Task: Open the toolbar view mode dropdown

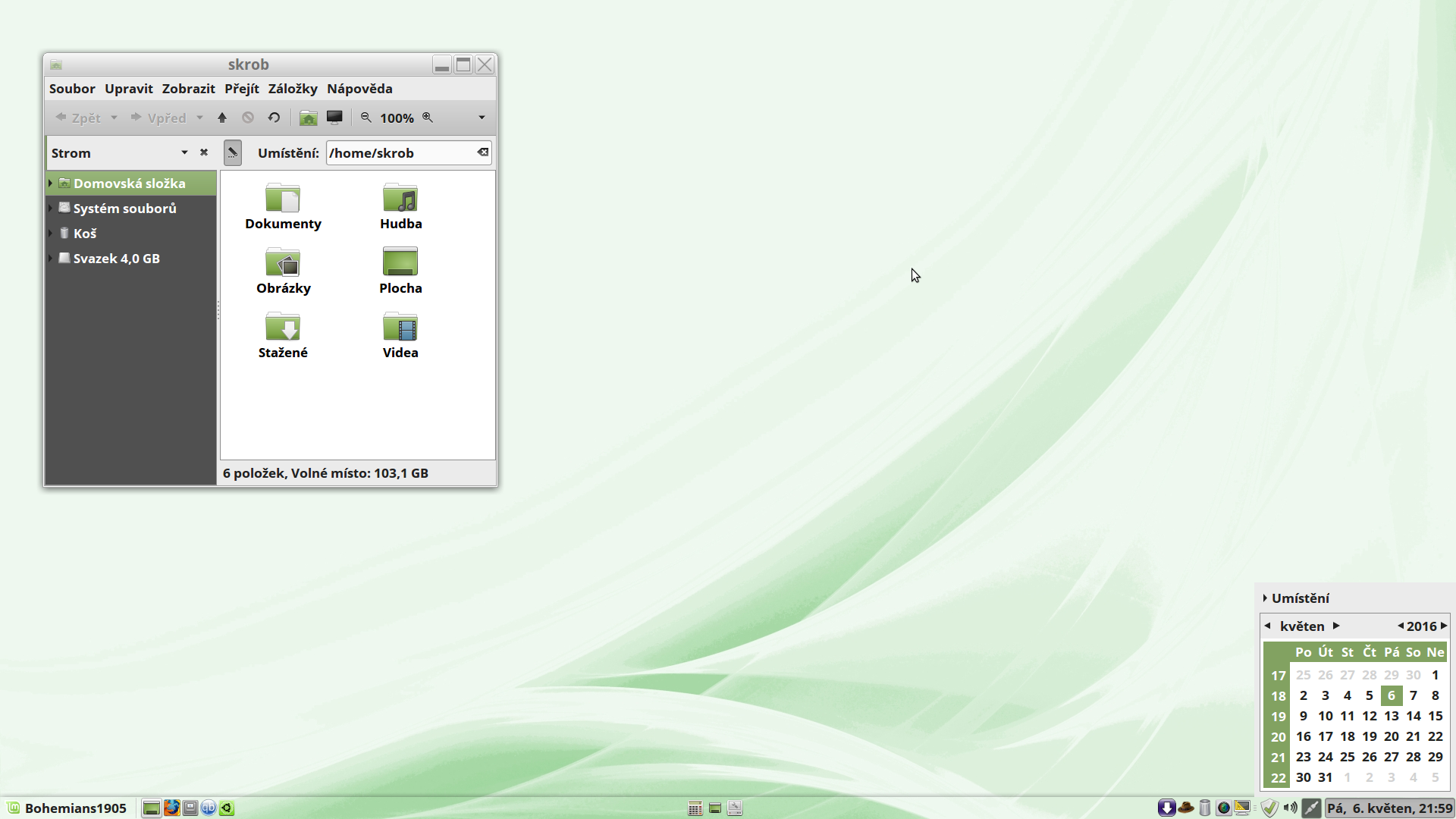Action: [x=482, y=118]
